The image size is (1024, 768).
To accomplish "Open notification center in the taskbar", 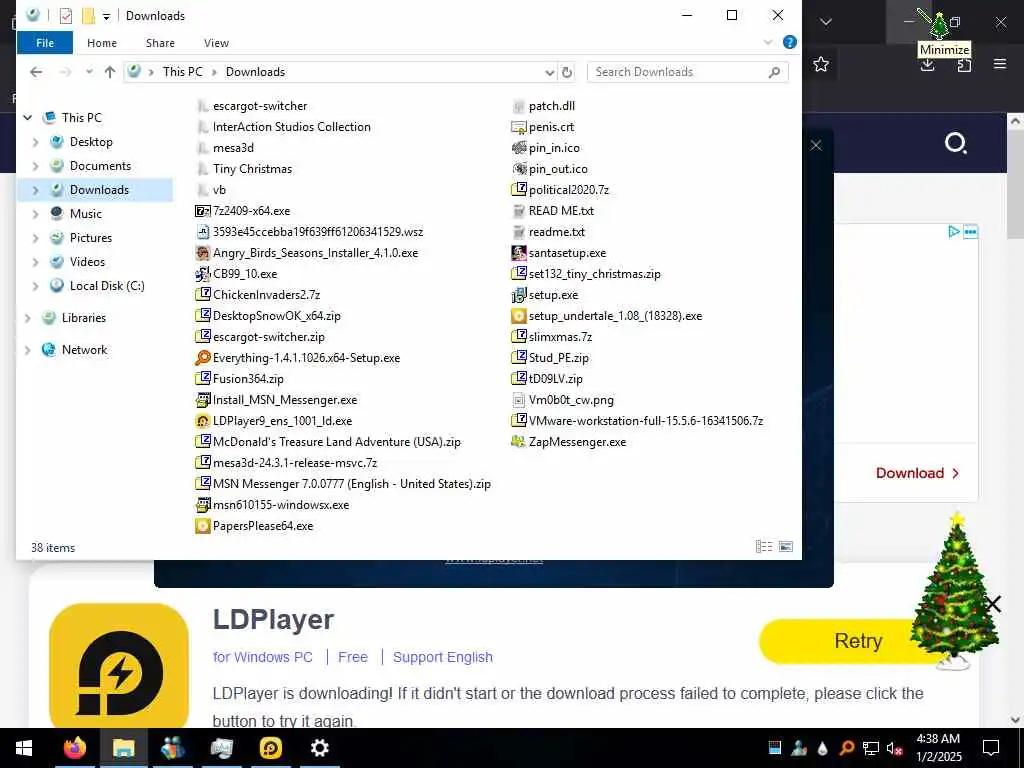I will pos(991,748).
